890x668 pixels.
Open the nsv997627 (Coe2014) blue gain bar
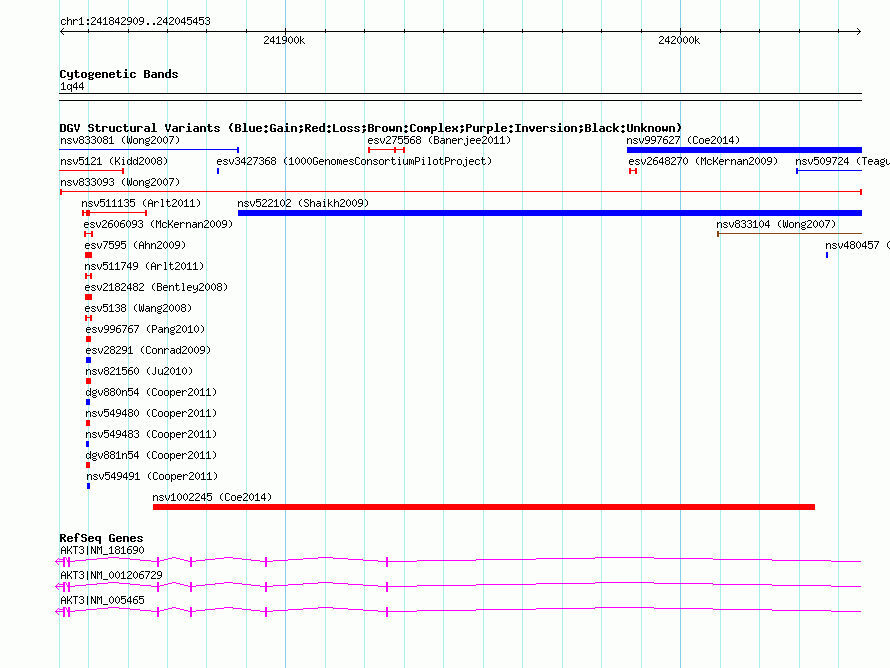(744, 150)
